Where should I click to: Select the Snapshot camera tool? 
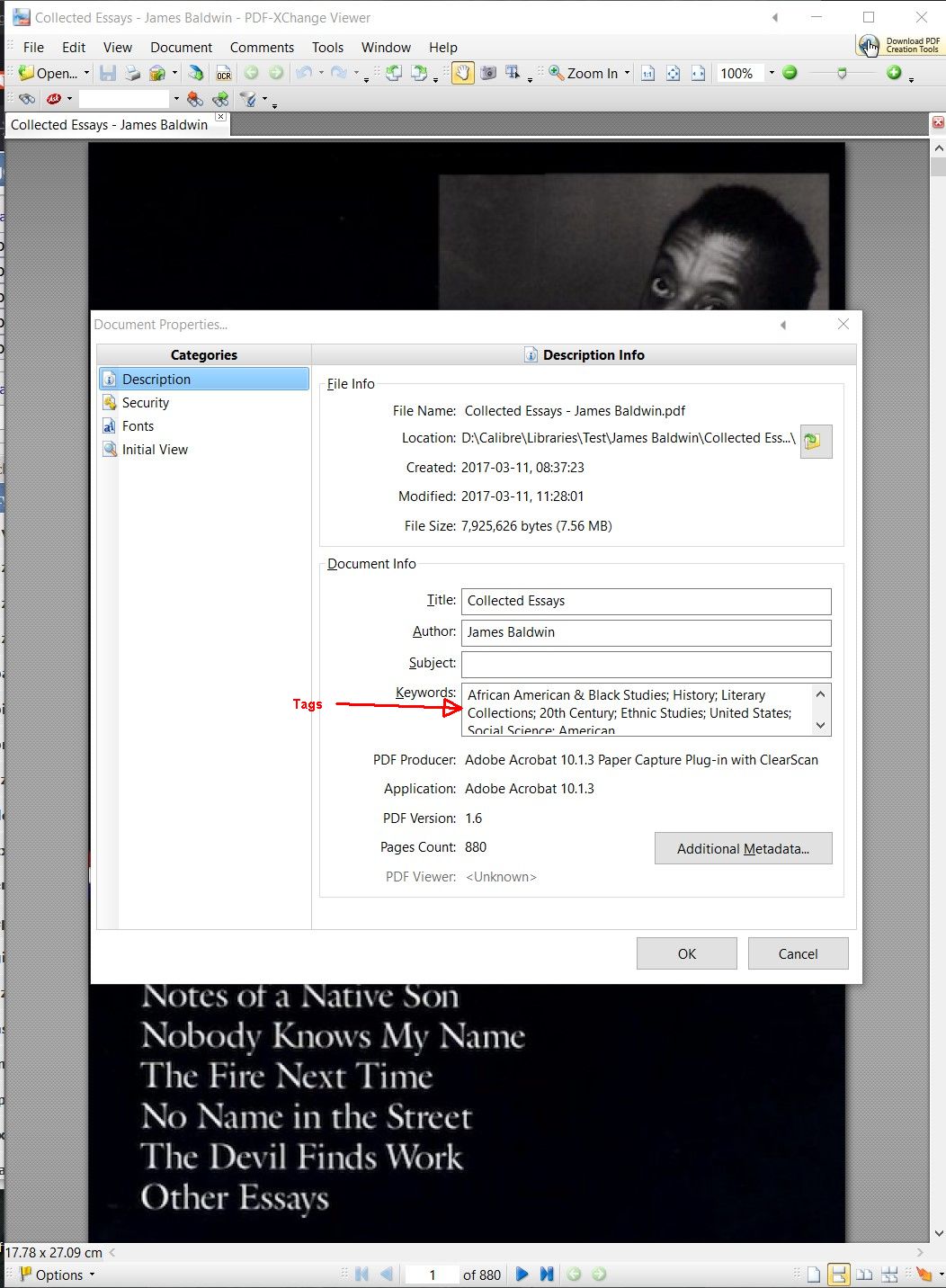488,73
